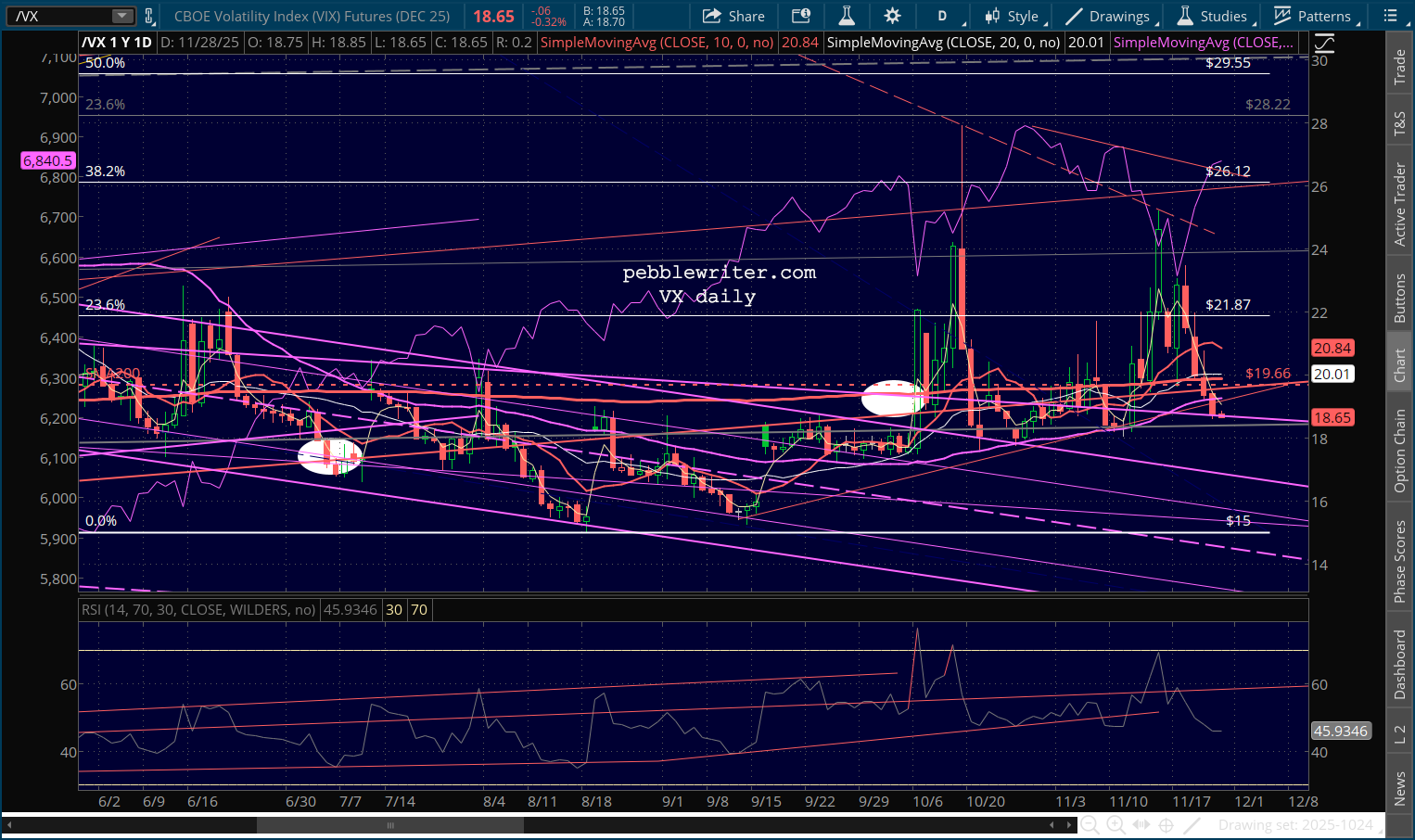Click the $29.55 price level label
Viewport: 1415px width, 840px height.
click(1228, 63)
